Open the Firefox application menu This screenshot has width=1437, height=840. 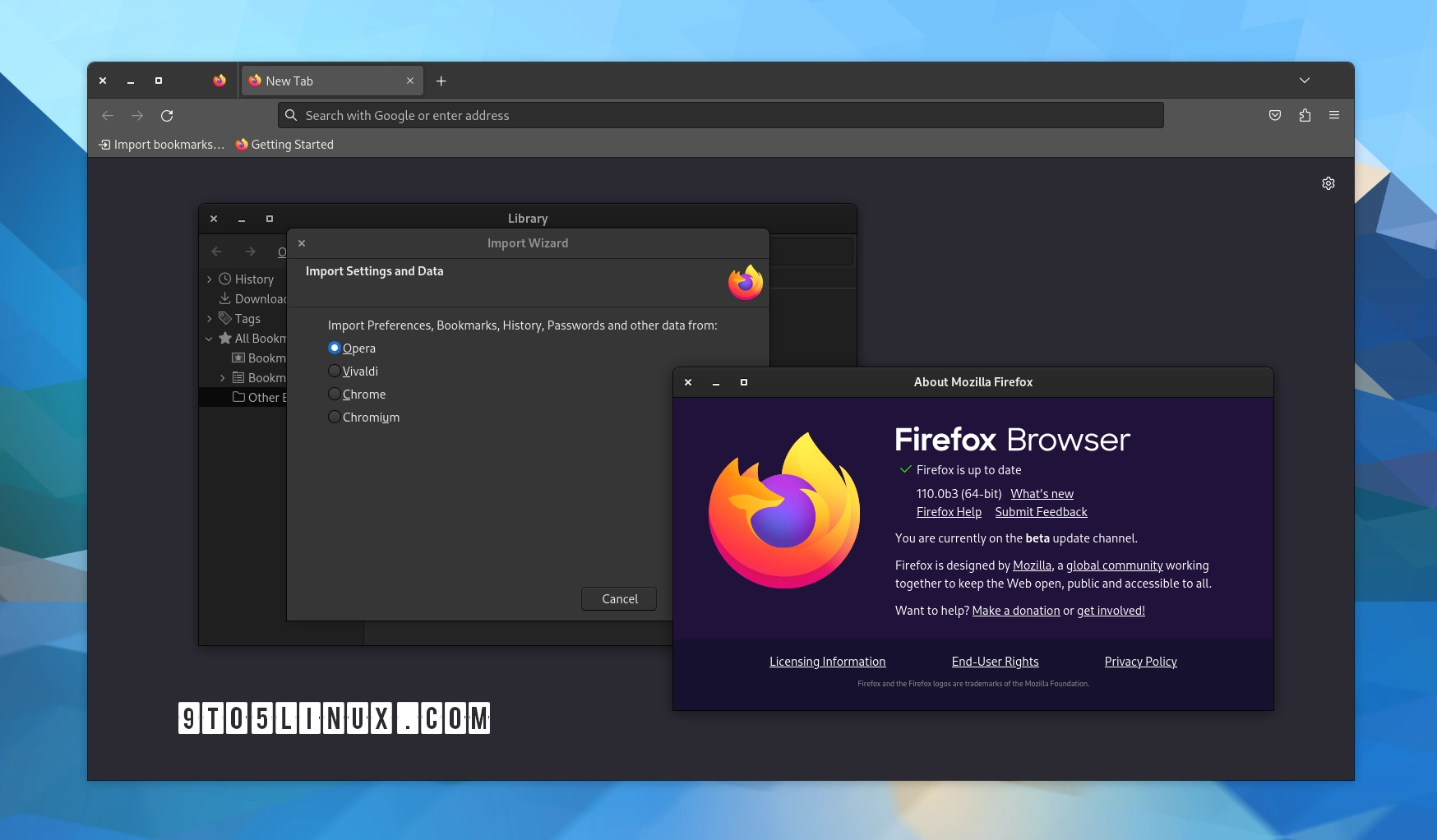1334,115
